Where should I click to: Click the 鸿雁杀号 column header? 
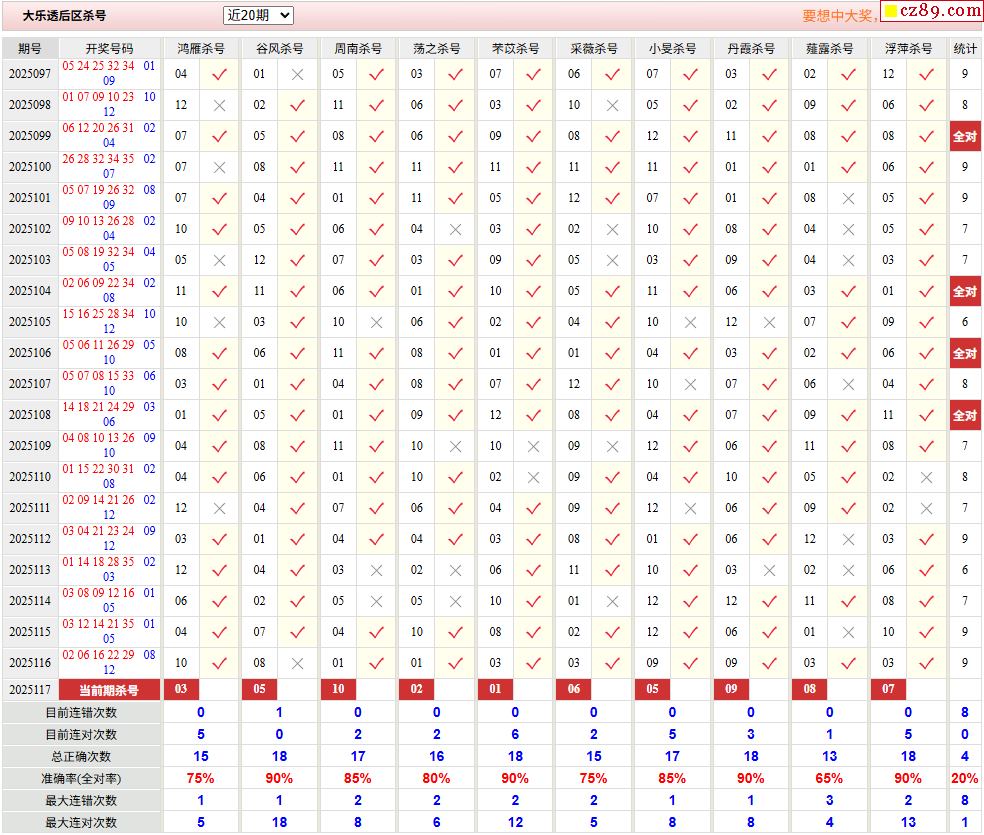click(x=200, y=48)
